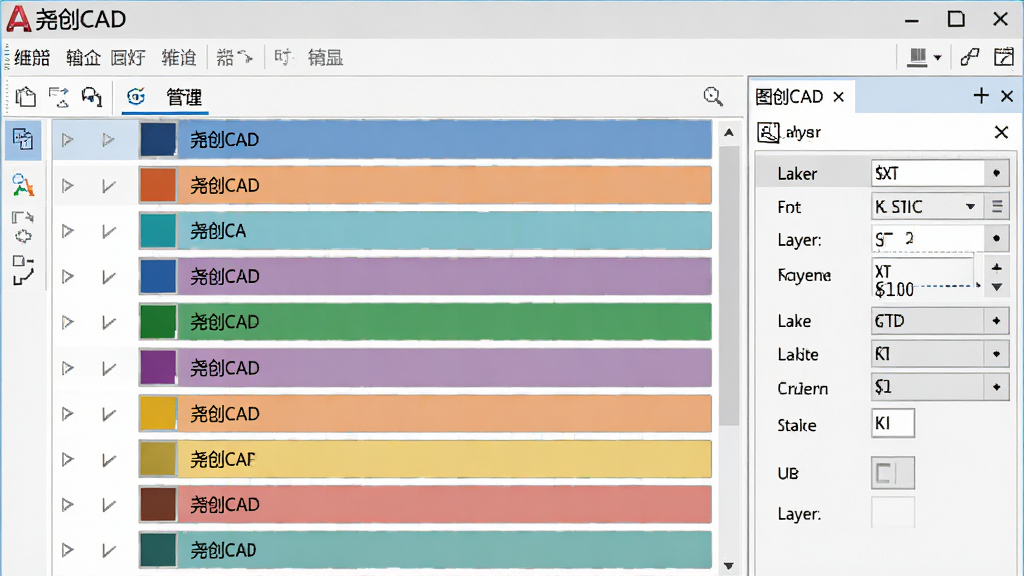Click the dot button of the Labte KI field
The height and width of the screenshot is (576, 1024).
[997, 354]
